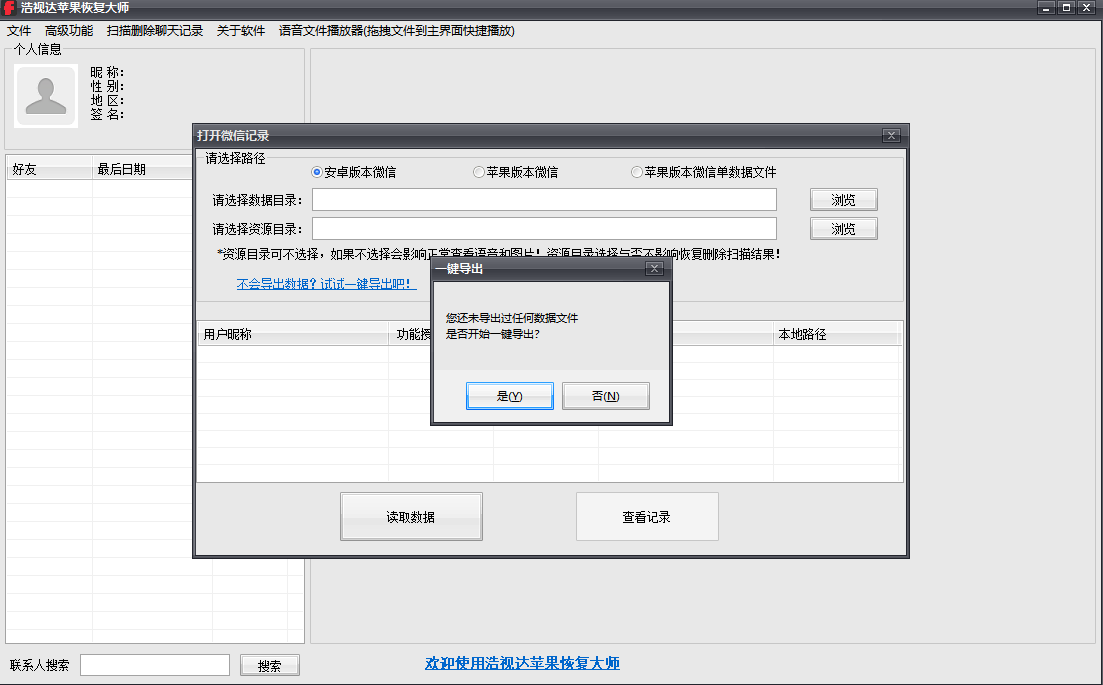Click the 最后日期 column header
This screenshot has height=685, width=1103.
point(142,169)
